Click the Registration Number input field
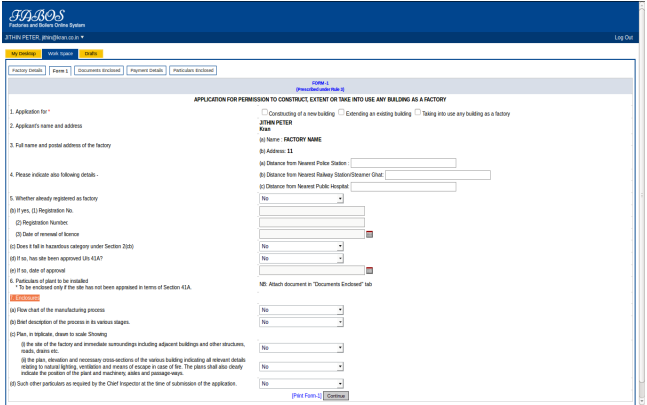This screenshot has width=647, height=405. 312,223
